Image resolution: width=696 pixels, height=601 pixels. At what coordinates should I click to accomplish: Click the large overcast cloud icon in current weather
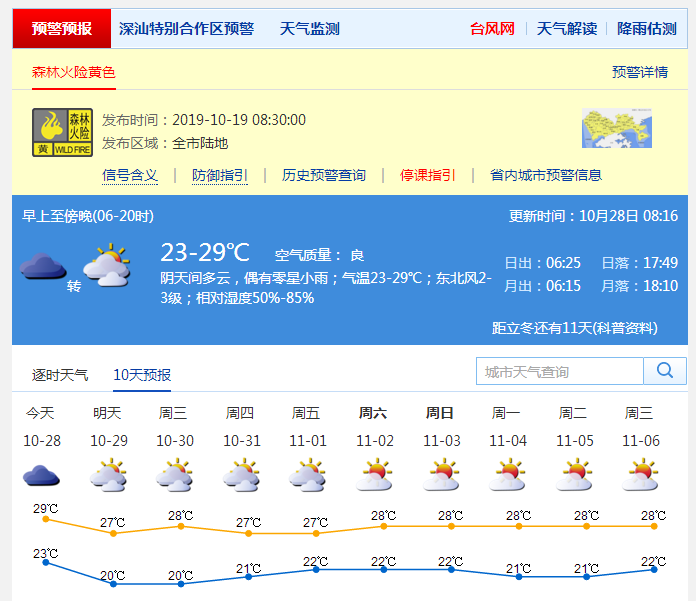(43, 267)
